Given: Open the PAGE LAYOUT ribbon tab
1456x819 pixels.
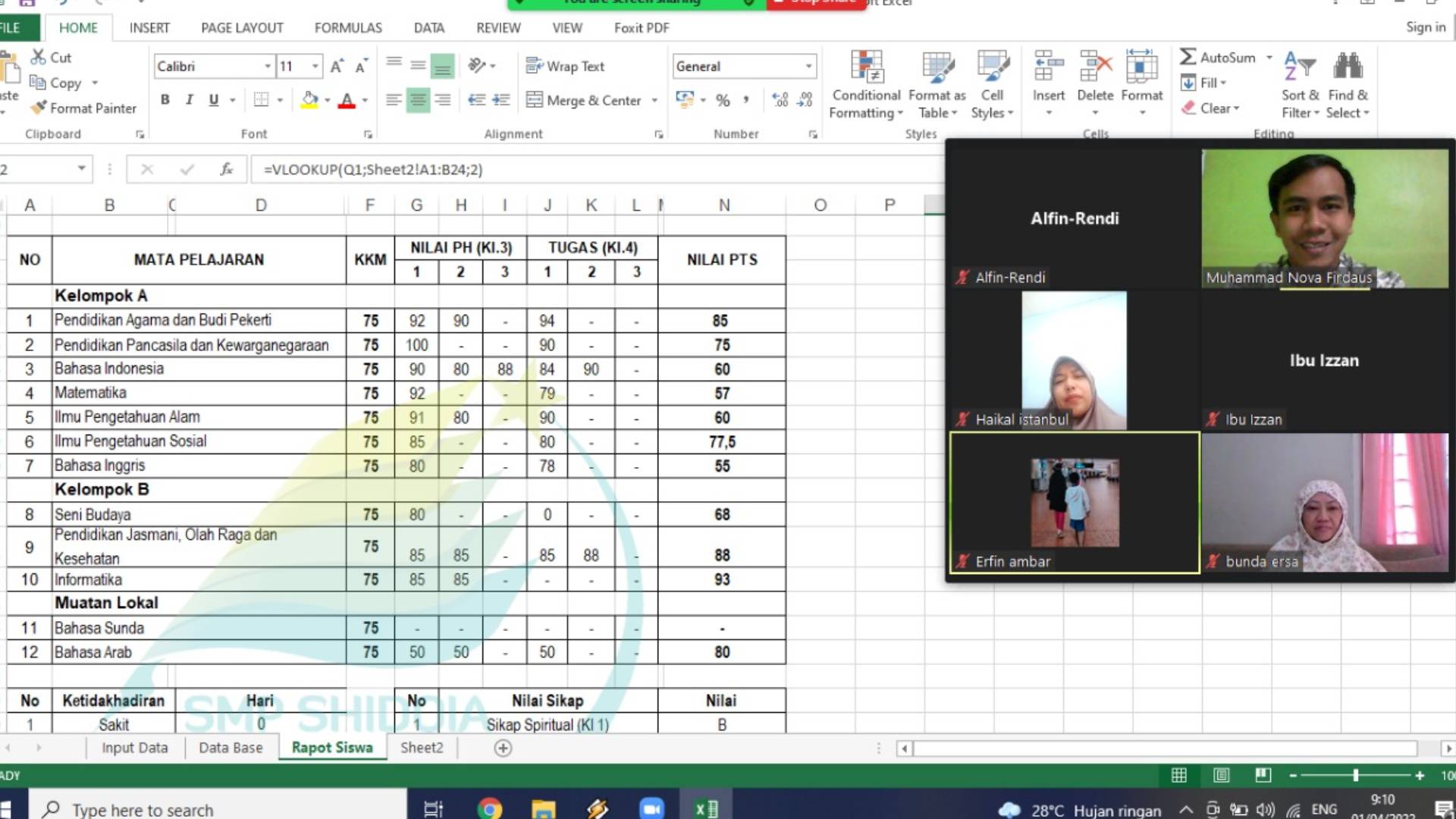Looking at the screenshot, I should [x=242, y=28].
